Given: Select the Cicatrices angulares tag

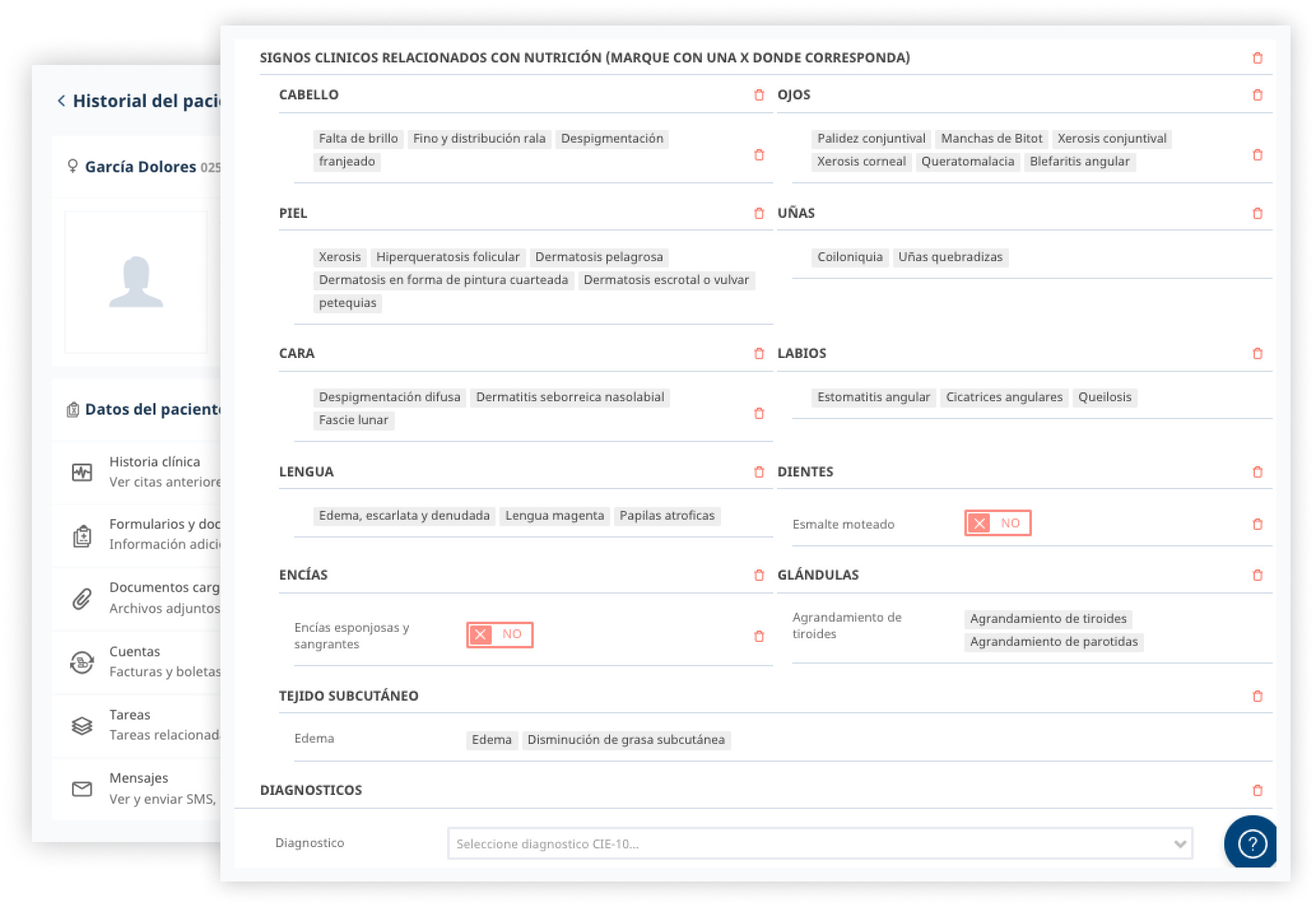Looking at the screenshot, I should 1005,397.
